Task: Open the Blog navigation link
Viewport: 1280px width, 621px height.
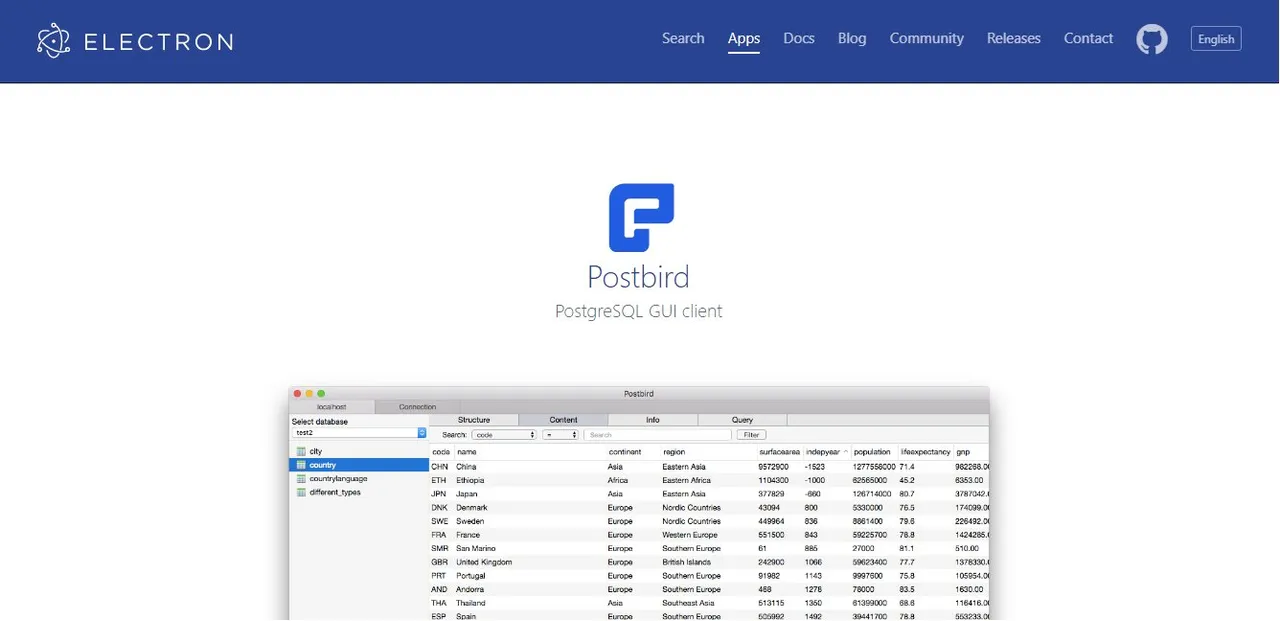Action: click(x=852, y=38)
